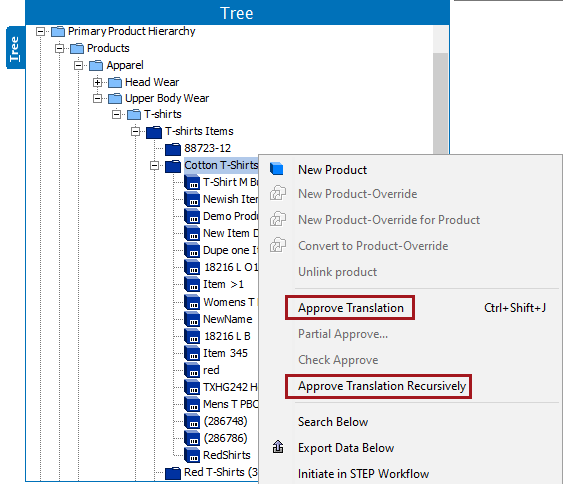
Task: Click the blue cube New Product icon
Action: (276, 169)
